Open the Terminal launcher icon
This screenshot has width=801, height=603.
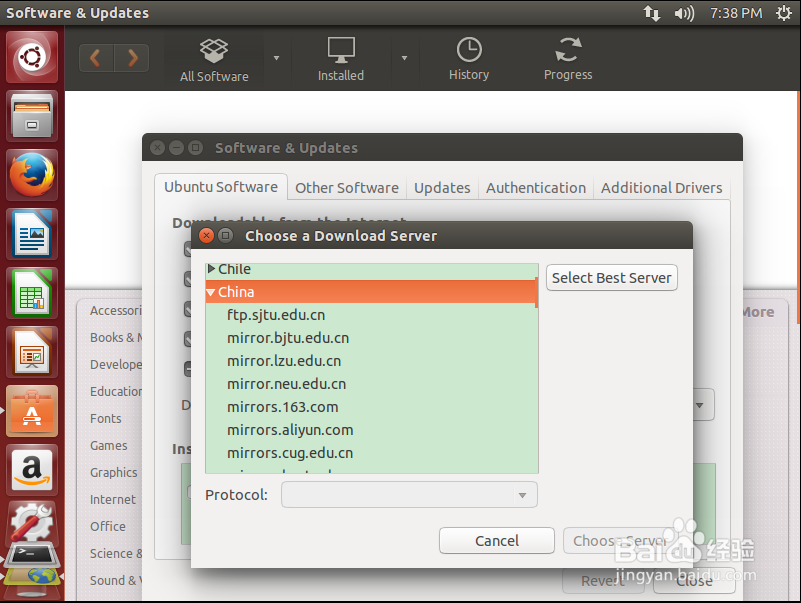(32, 554)
